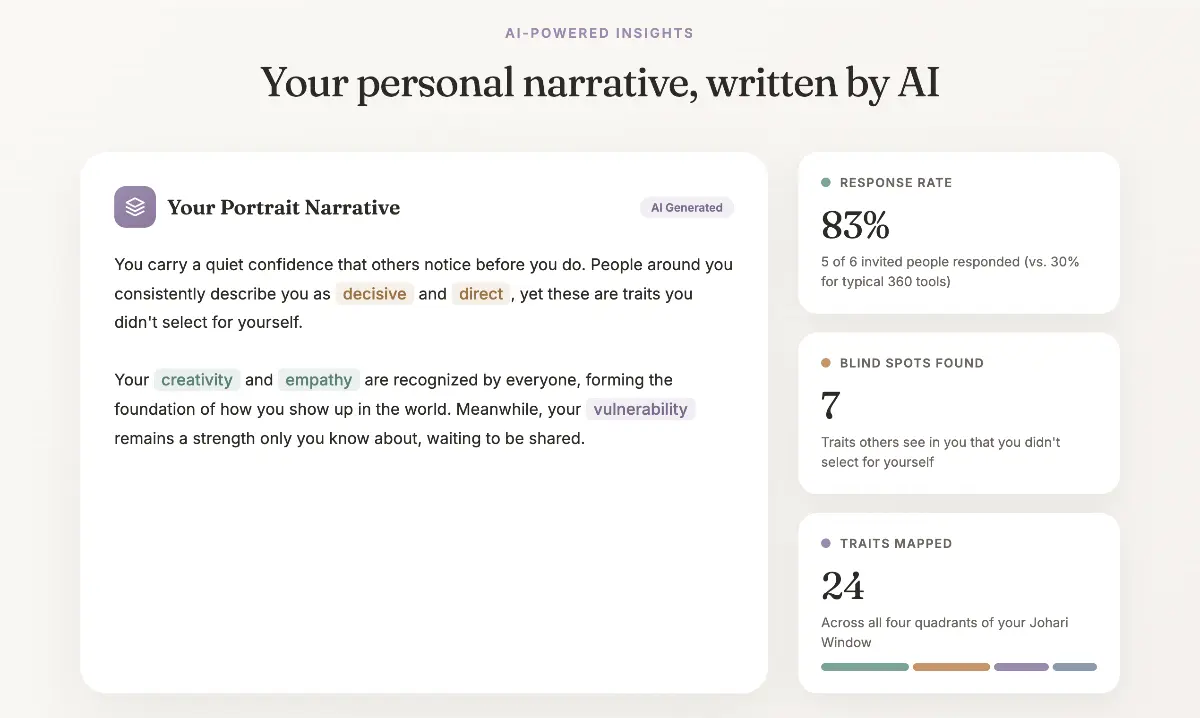Click the Your Portrait Narrative heading
Screen dimensions: 1200x718
[283, 208]
